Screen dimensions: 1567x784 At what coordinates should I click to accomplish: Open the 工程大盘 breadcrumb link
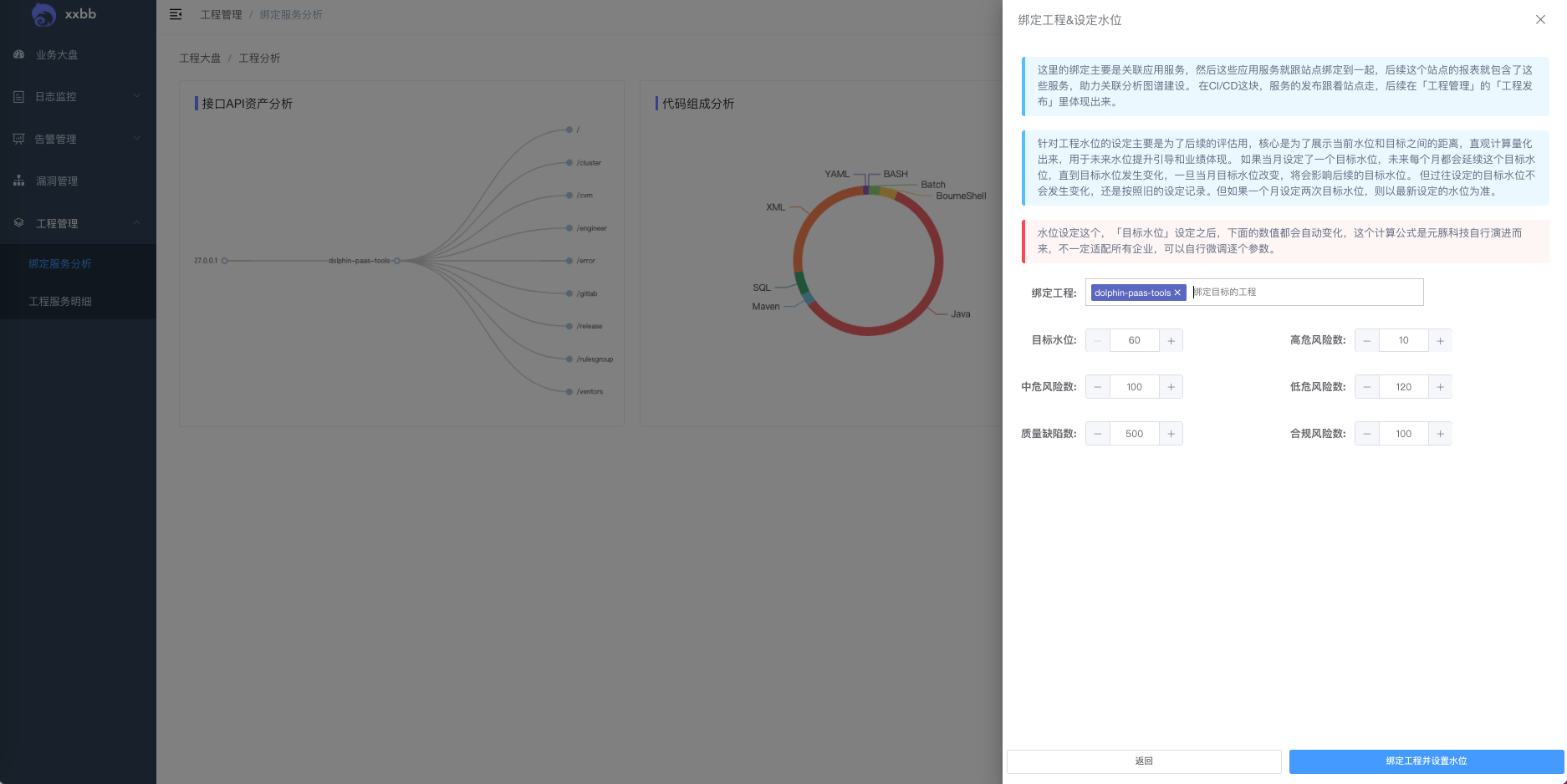click(198, 59)
